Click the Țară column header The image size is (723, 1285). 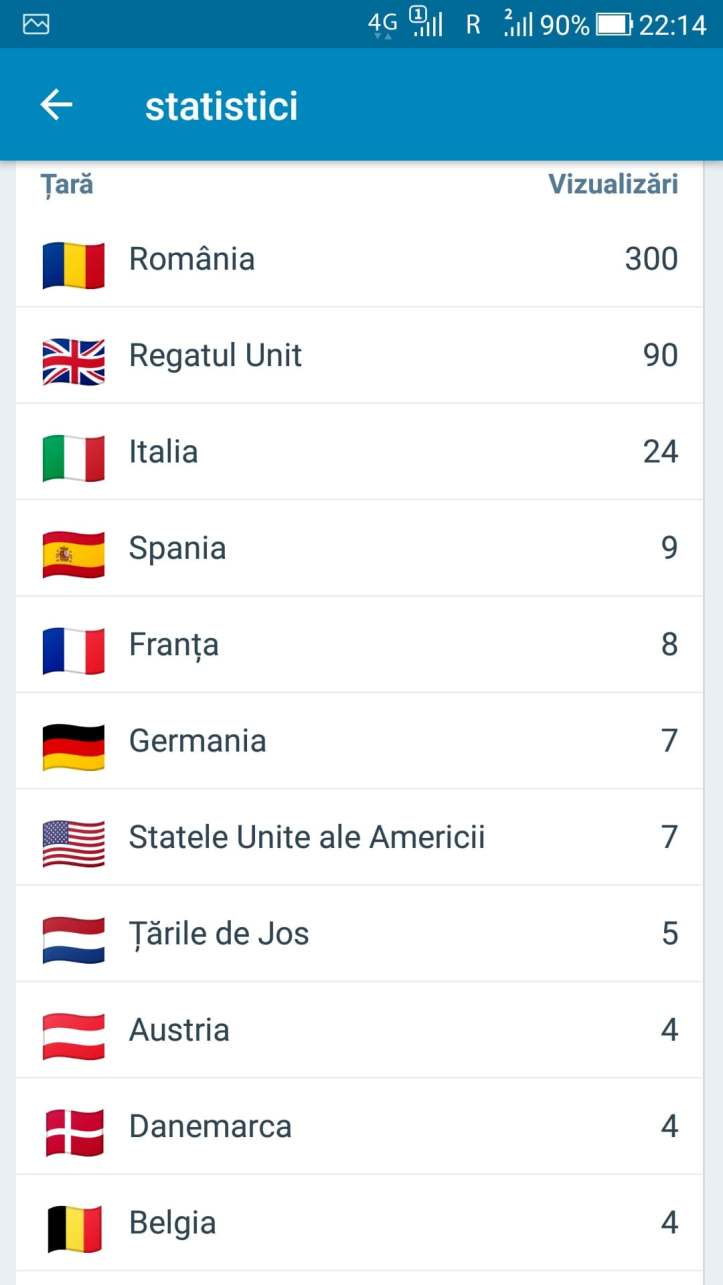[x=67, y=184]
